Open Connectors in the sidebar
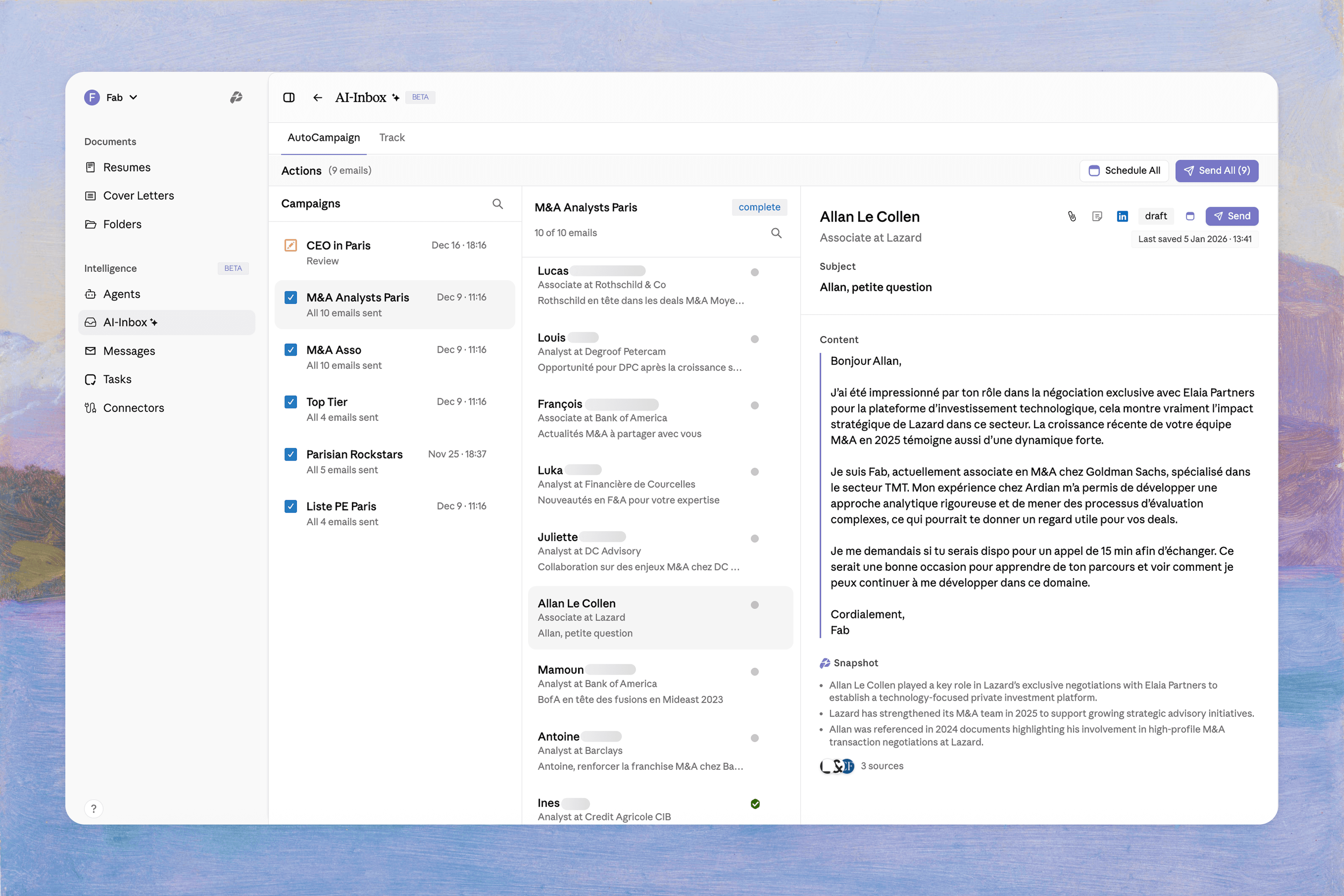 (x=133, y=407)
